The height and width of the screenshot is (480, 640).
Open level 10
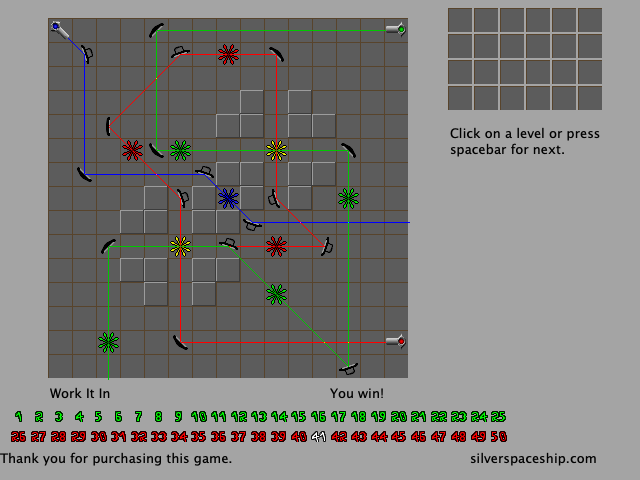click(199, 417)
